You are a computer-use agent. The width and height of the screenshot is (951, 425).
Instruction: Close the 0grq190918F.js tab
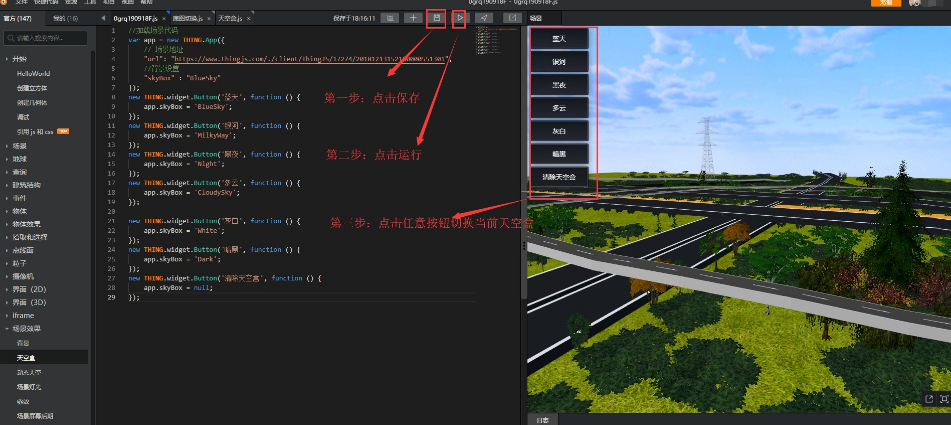[164, 19]
